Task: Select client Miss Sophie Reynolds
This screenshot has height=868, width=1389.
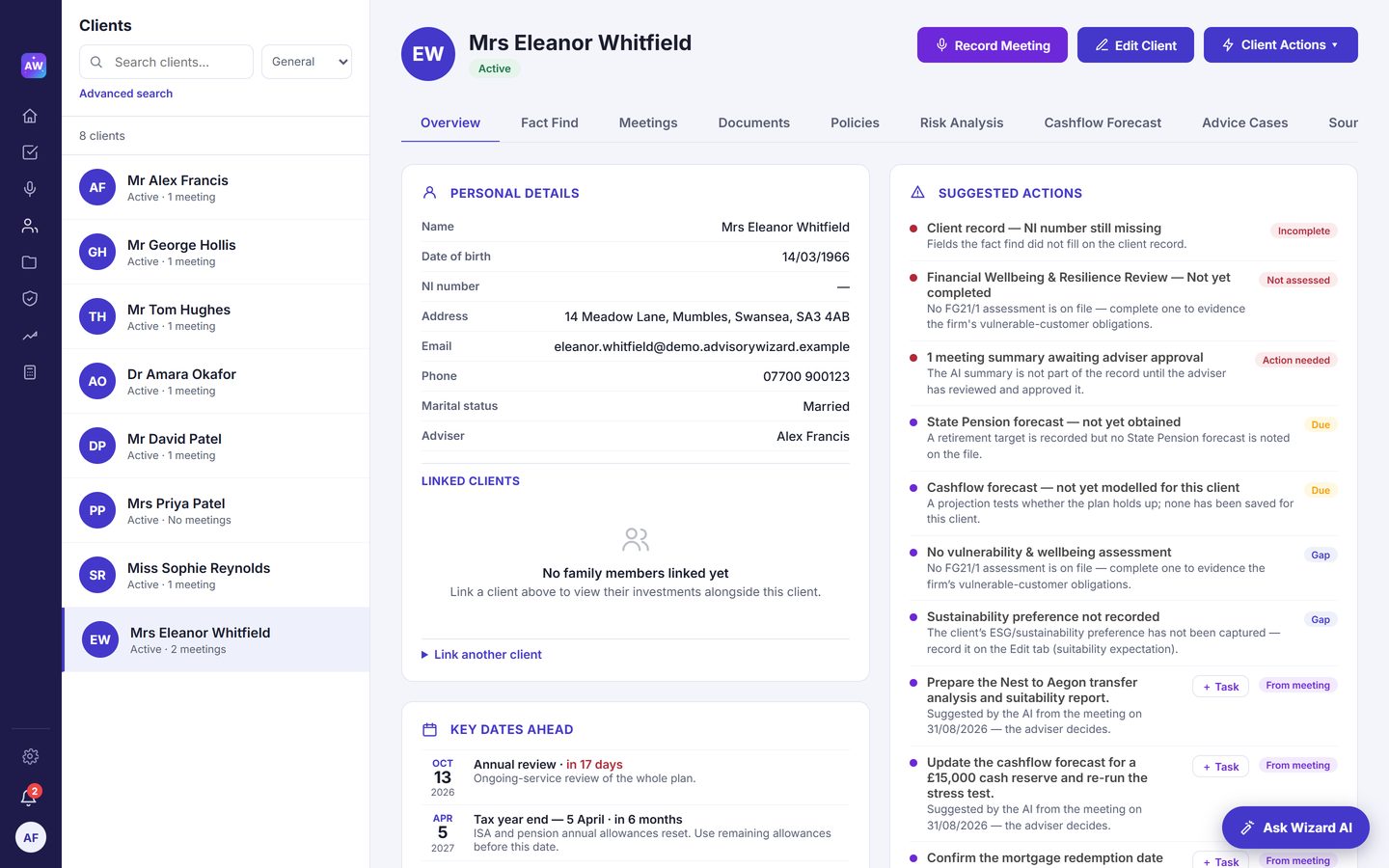Action: point(216,575)
